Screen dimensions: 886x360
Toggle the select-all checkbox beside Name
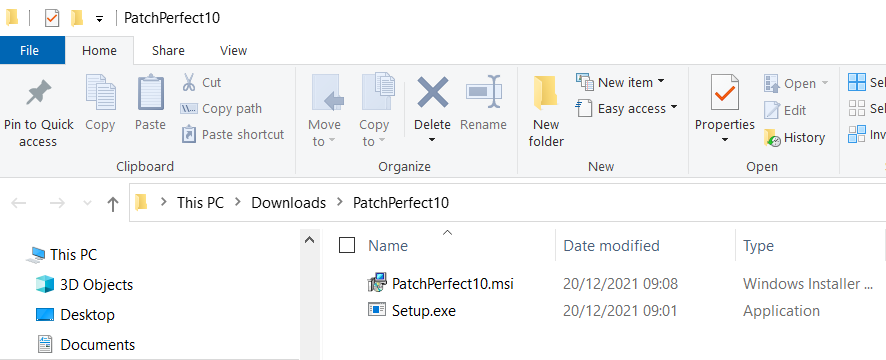[x=347, y=245]
